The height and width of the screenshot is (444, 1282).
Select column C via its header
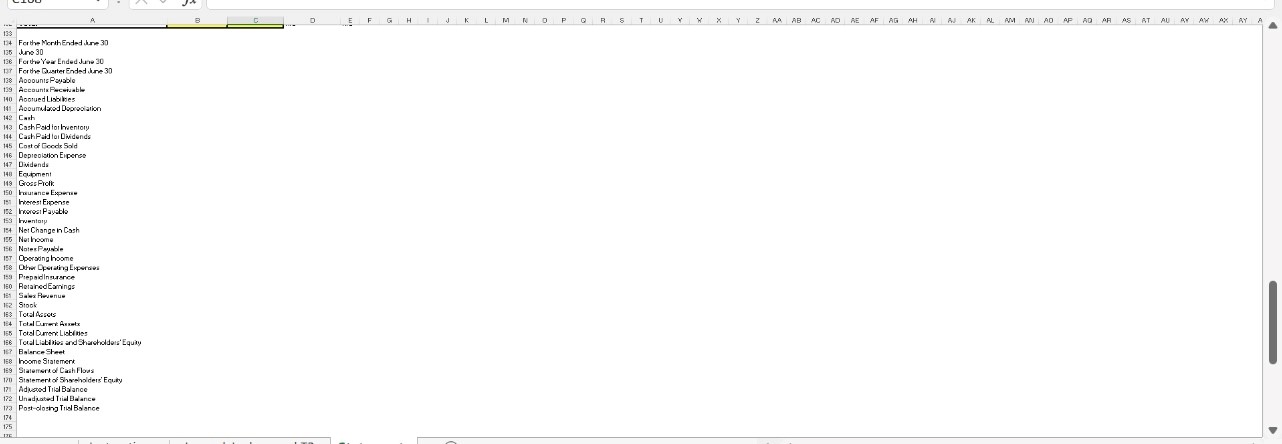coord(255,18)
